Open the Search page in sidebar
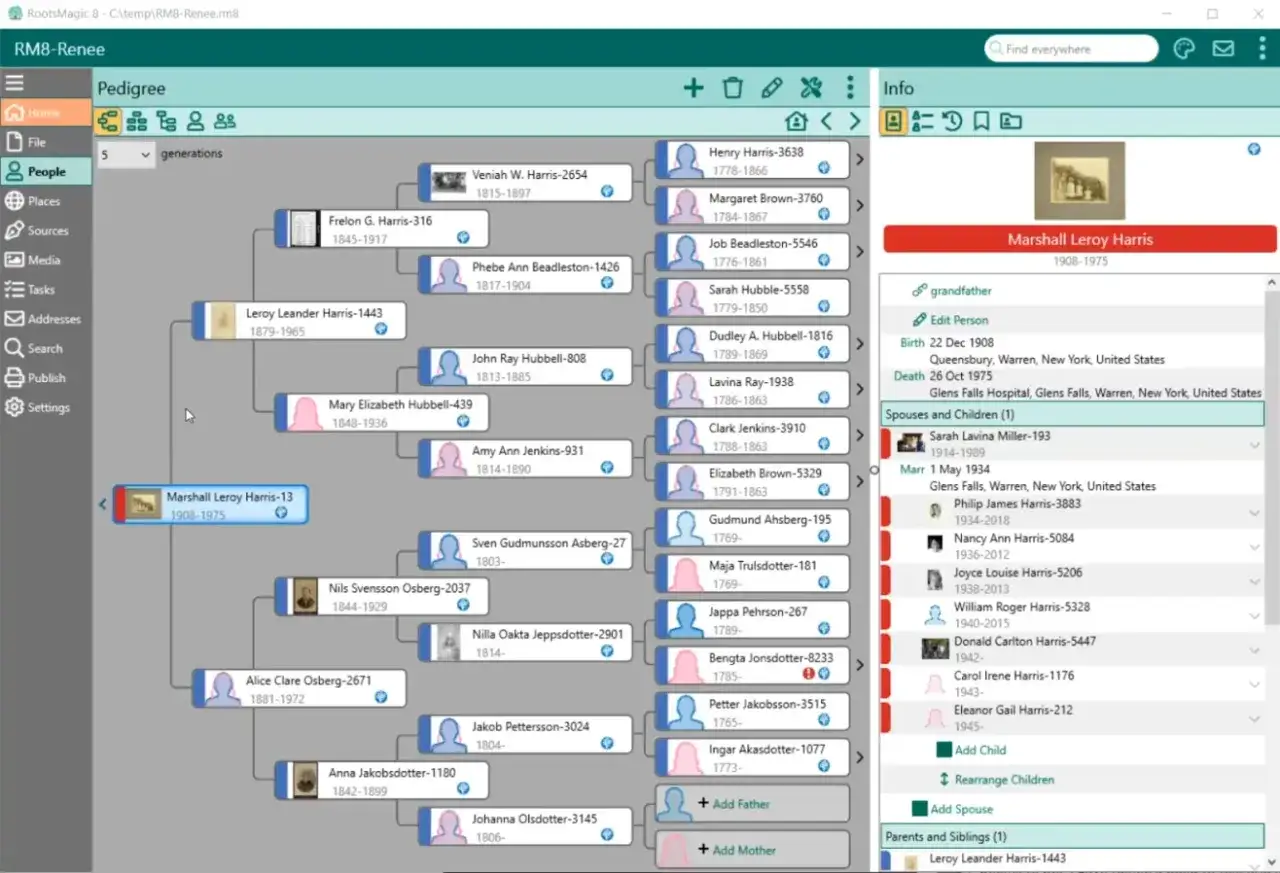This screenshot has width=1280, height=873. click(x=46, y=348)
